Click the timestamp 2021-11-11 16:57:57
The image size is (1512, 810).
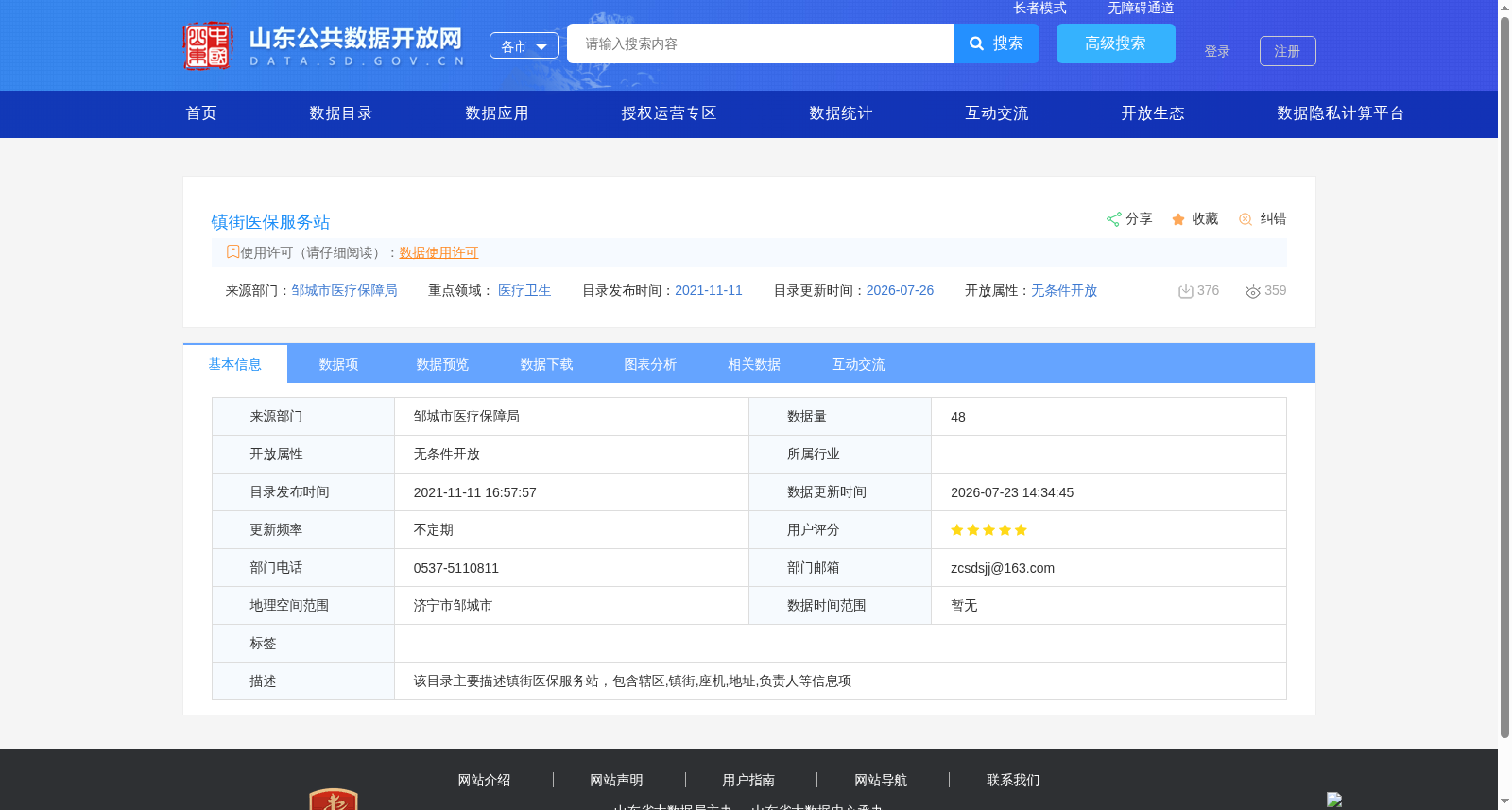[x=475, y=492]
